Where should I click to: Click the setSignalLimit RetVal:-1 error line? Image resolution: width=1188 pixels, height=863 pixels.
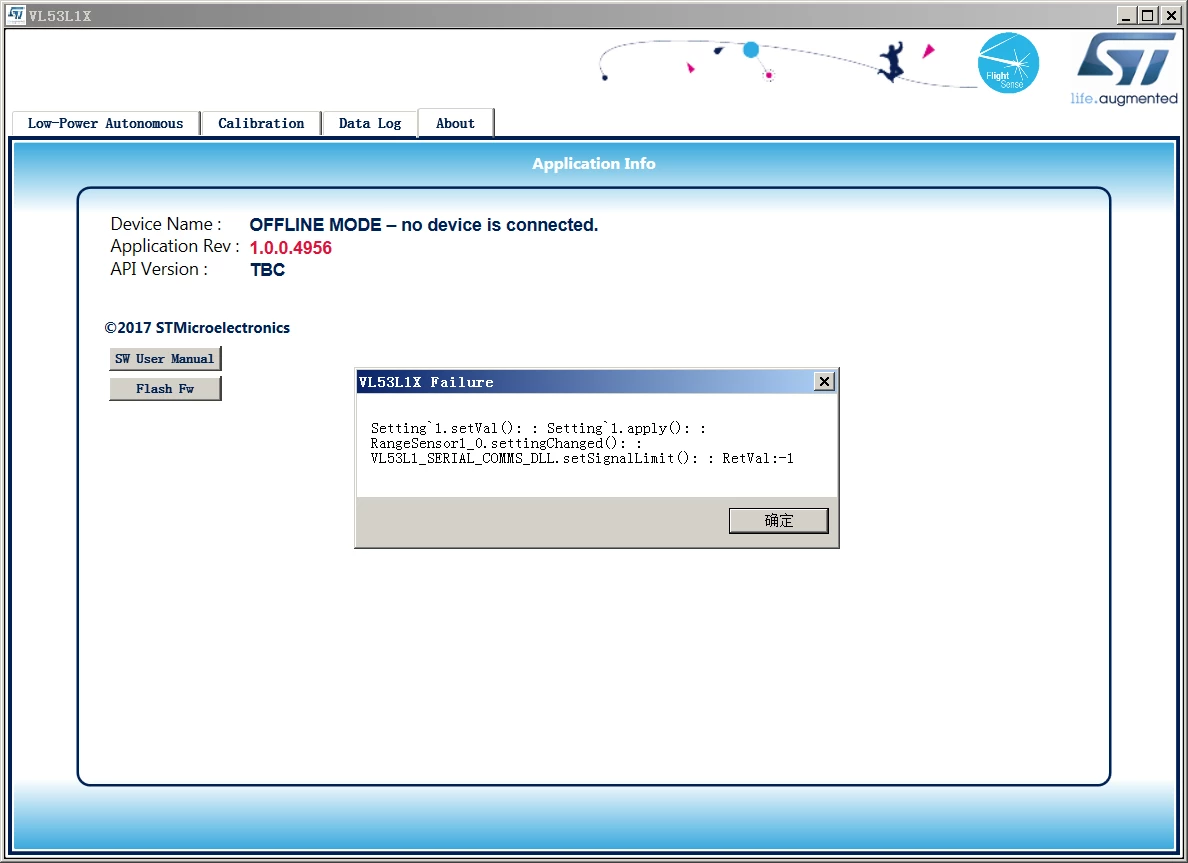tap(582, 458)
